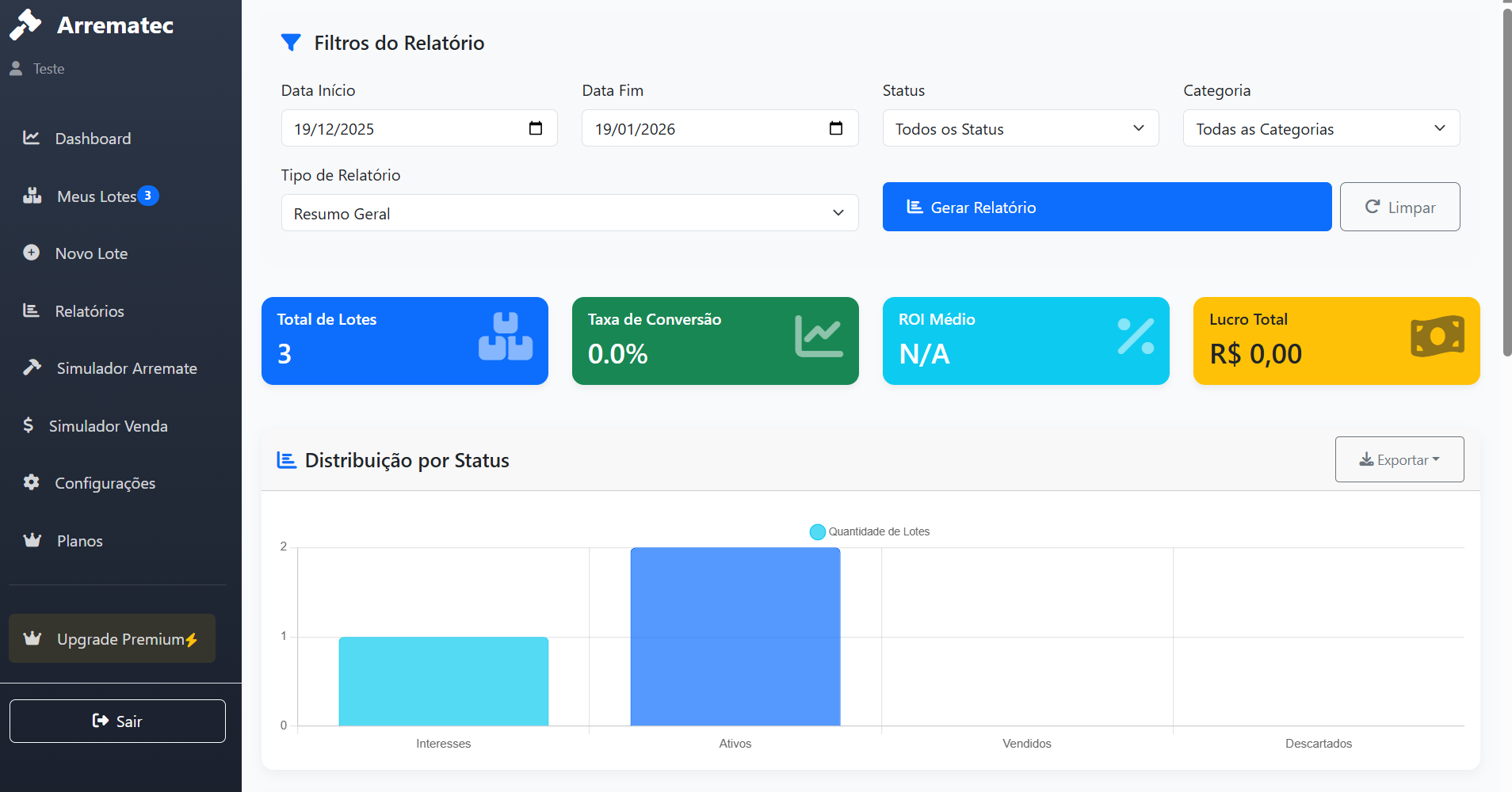The width and height of the screenshot is (1512, 792).
Task: Click the boxes icon on Total de Lotes card
Action: tap(506, 337)
